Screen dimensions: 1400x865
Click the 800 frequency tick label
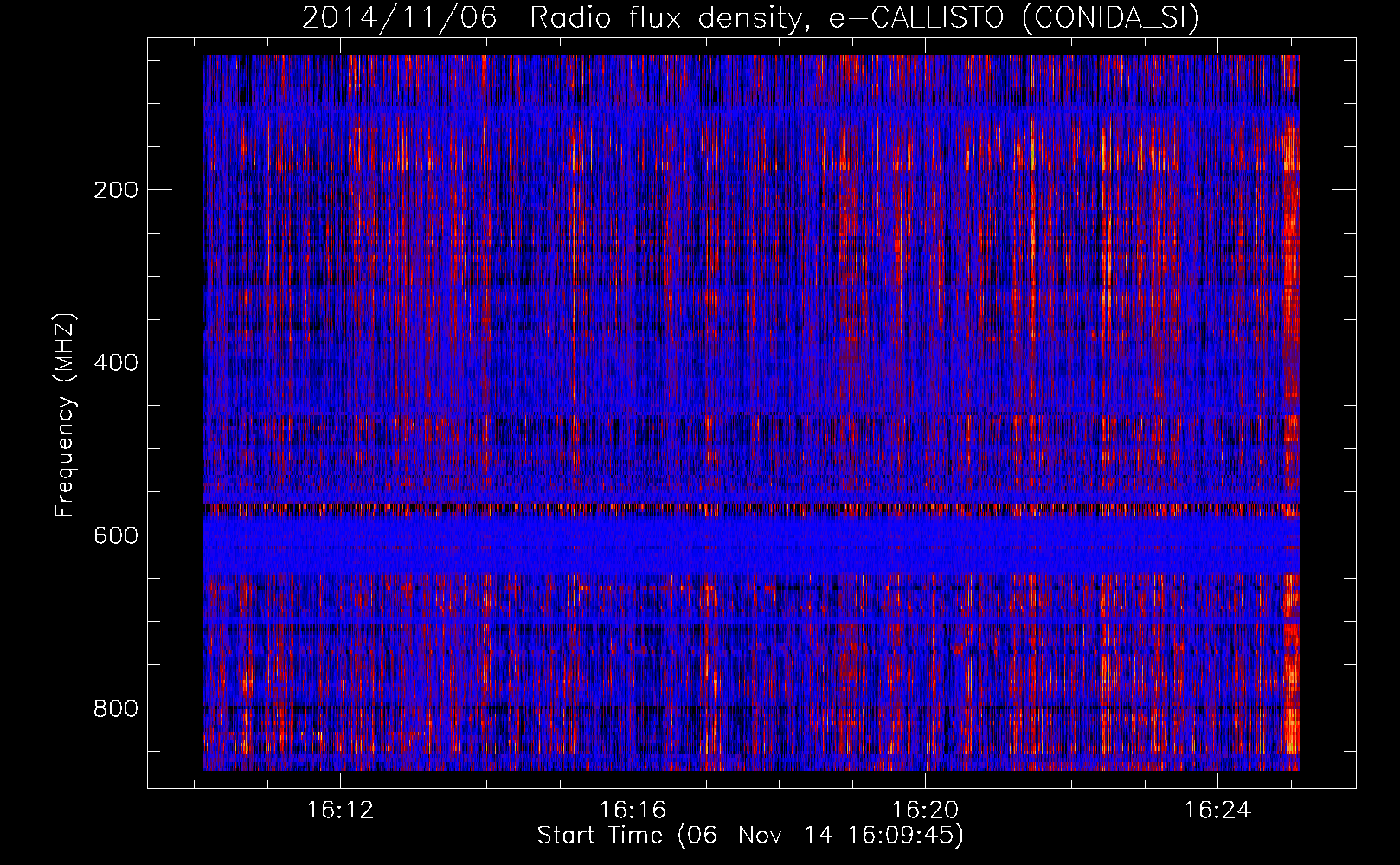coord(115,708)
